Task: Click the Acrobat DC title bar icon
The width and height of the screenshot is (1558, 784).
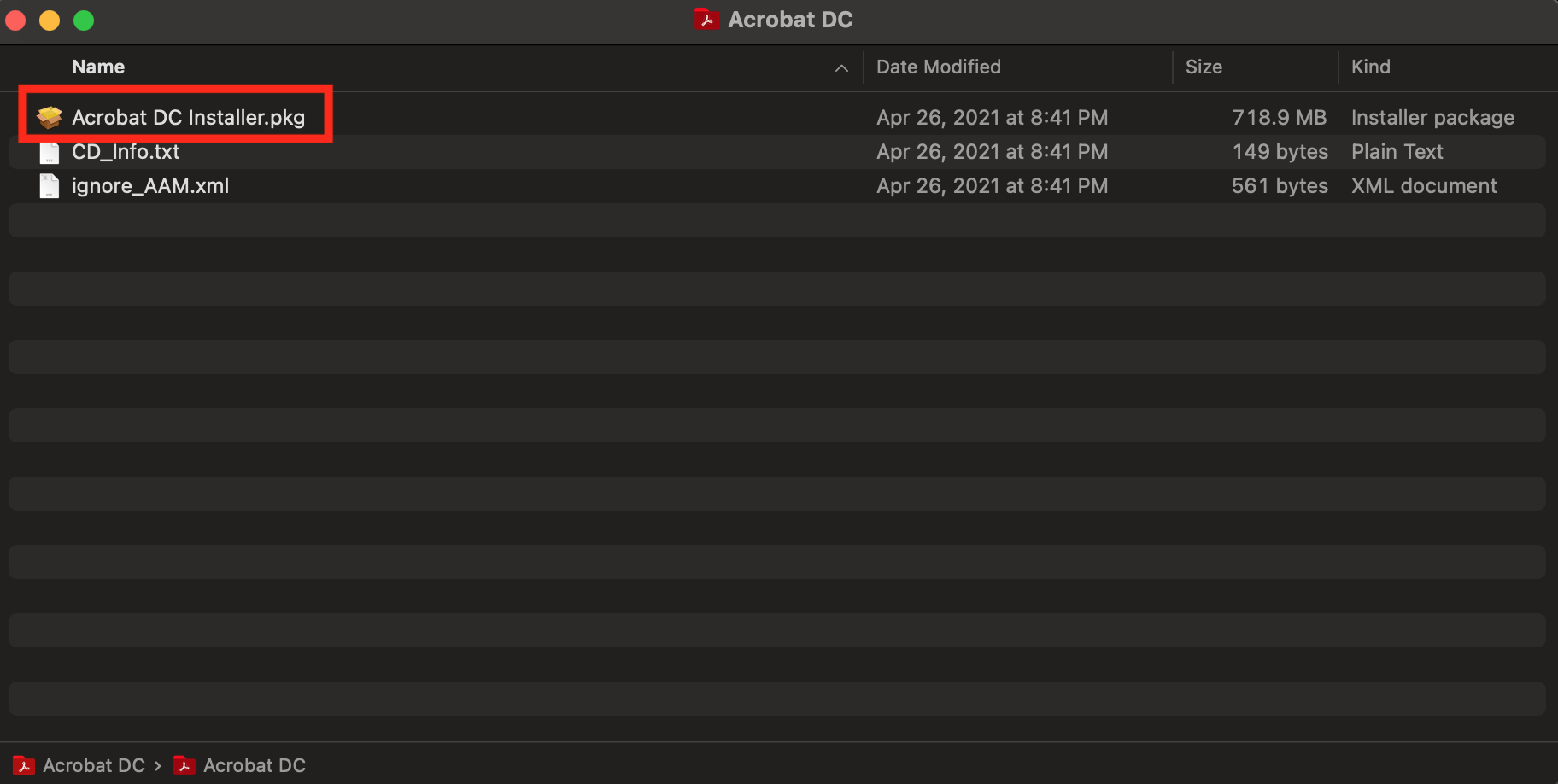Action: coord(706,19)
